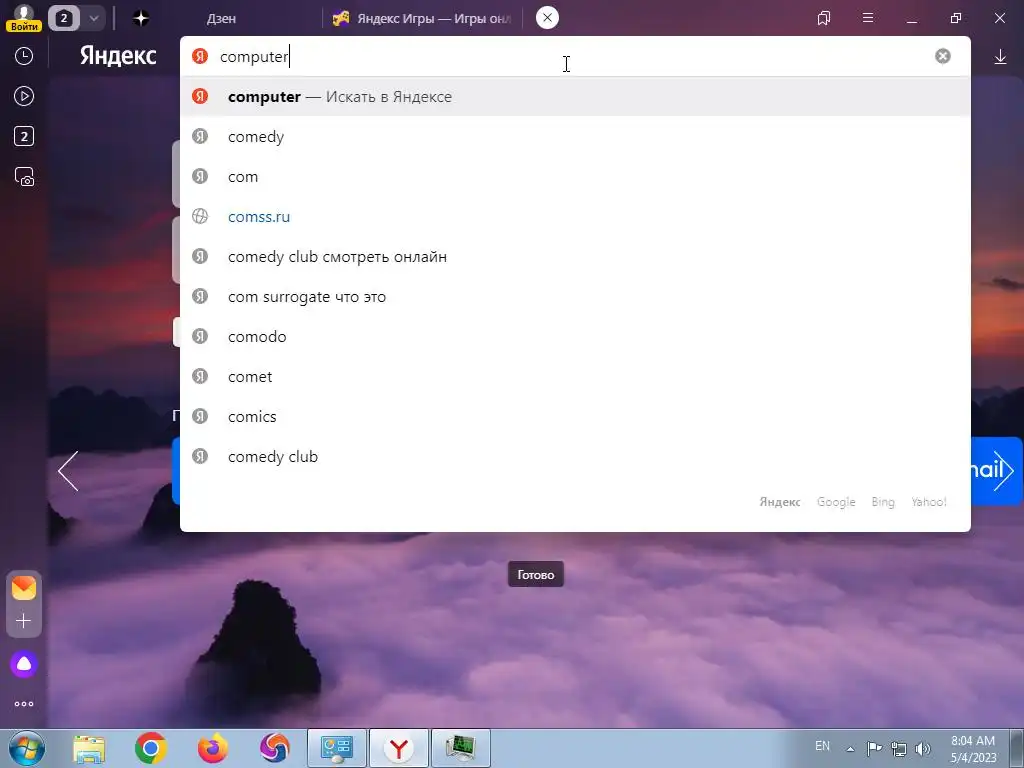Open the volume speaker tray icon
The width and height of the screenshot is (1024, 768).
tap(923, 749)
